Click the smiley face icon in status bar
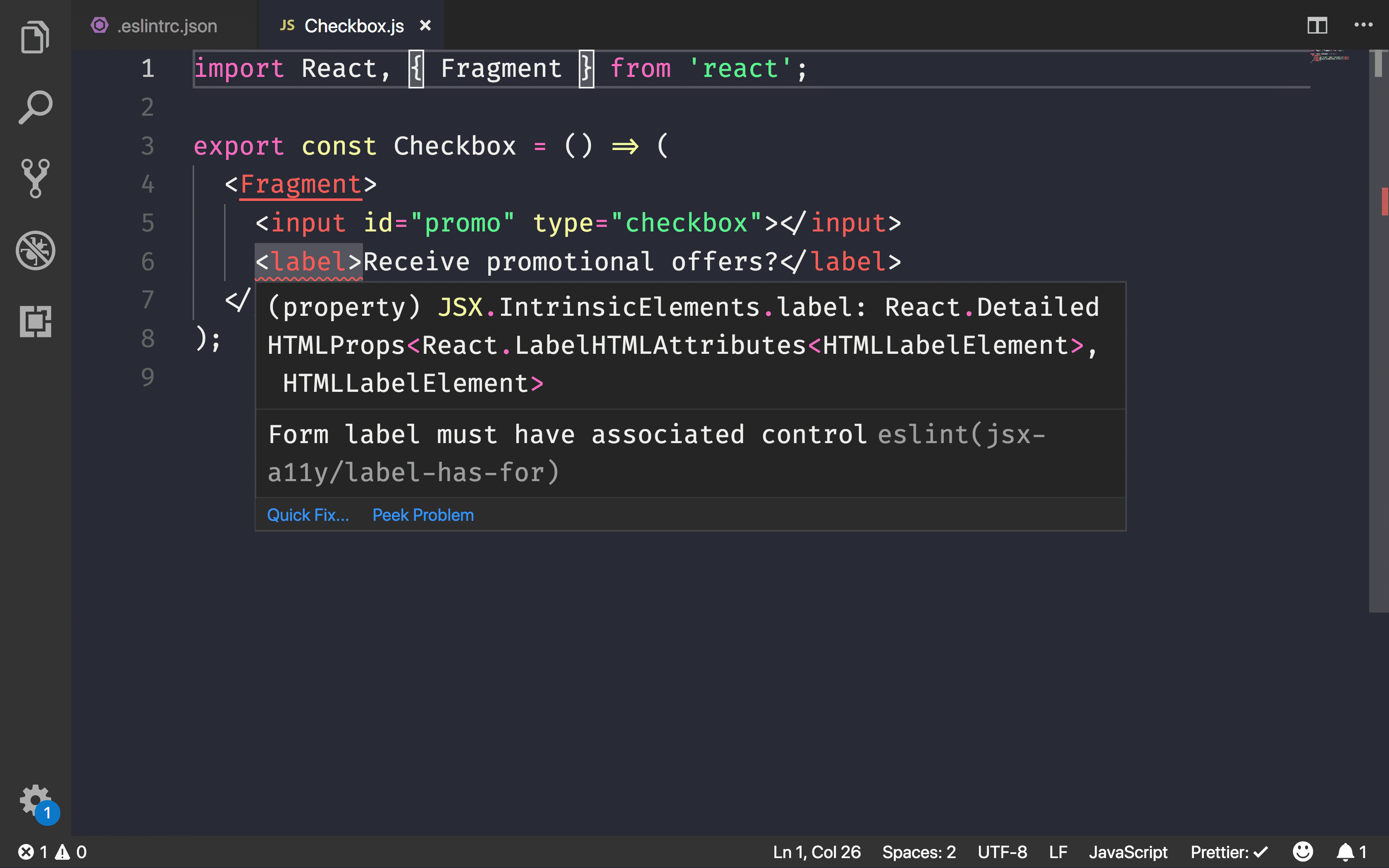 (1302, 851)
